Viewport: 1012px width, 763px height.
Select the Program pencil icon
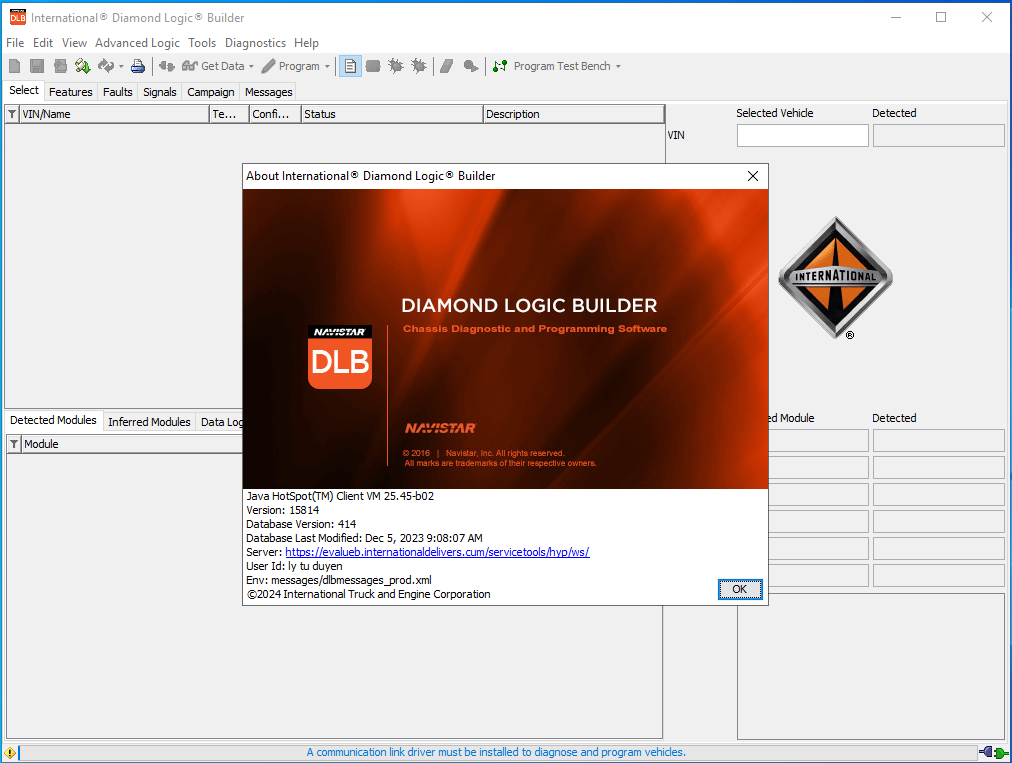[270, 66]
